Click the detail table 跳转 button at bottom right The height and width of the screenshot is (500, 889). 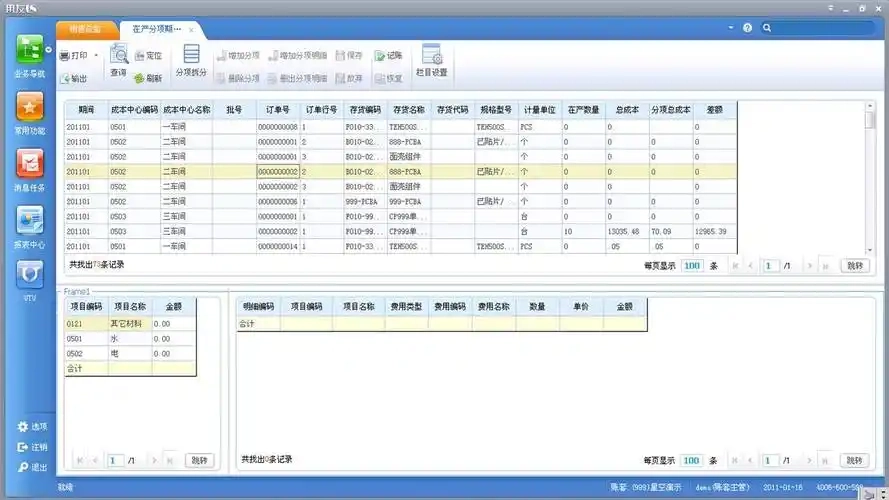click(854, 460)
